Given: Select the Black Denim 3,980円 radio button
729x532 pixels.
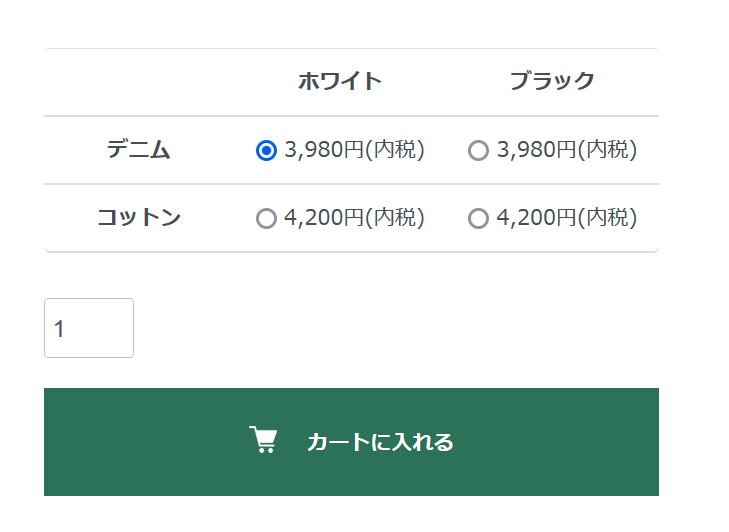Looking at the screenshot, I should 478,150.
